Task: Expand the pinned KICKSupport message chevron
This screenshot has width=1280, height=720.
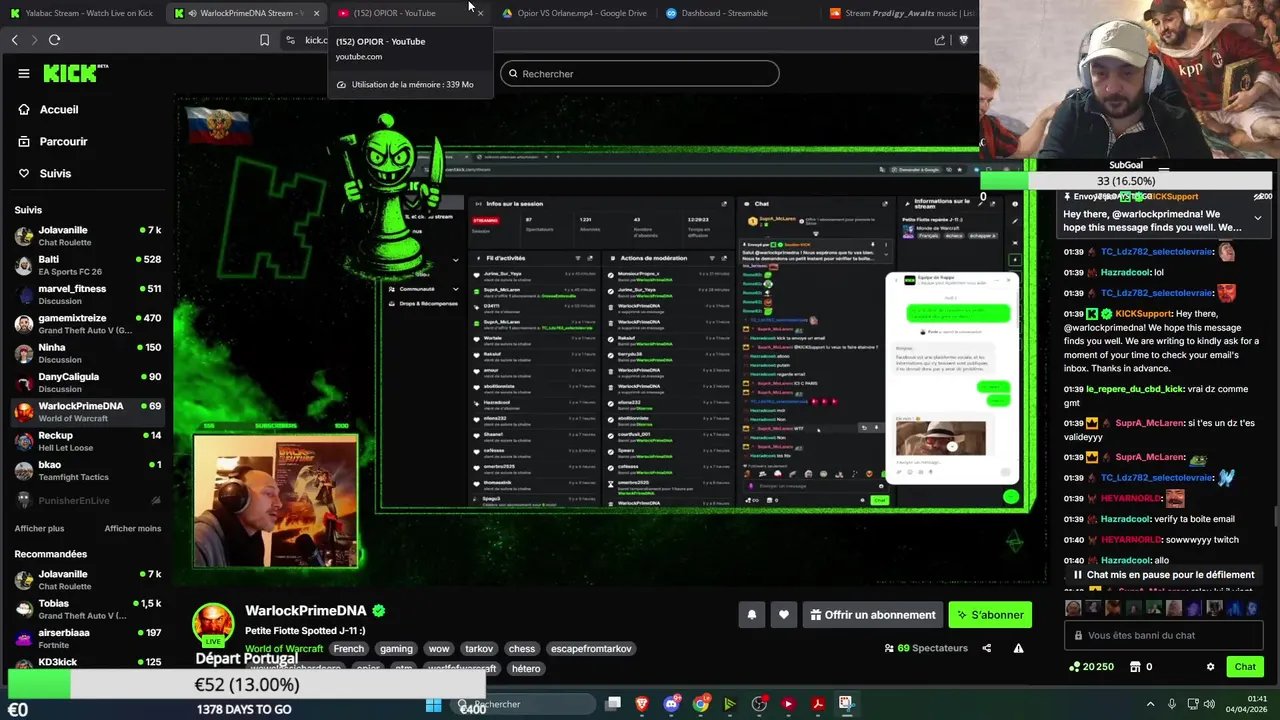Action: point(1257,217)
